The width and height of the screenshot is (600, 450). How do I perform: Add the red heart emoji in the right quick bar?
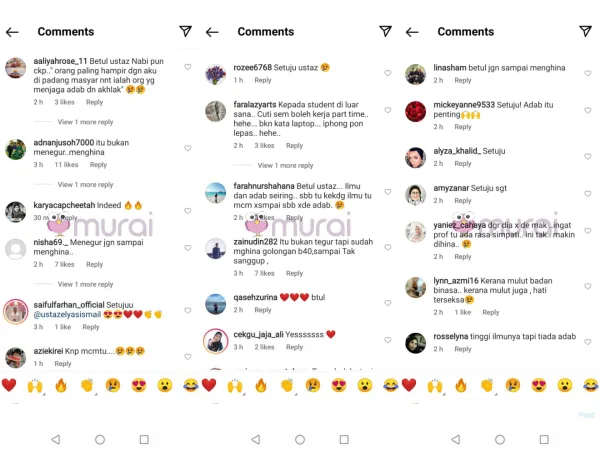409,385
